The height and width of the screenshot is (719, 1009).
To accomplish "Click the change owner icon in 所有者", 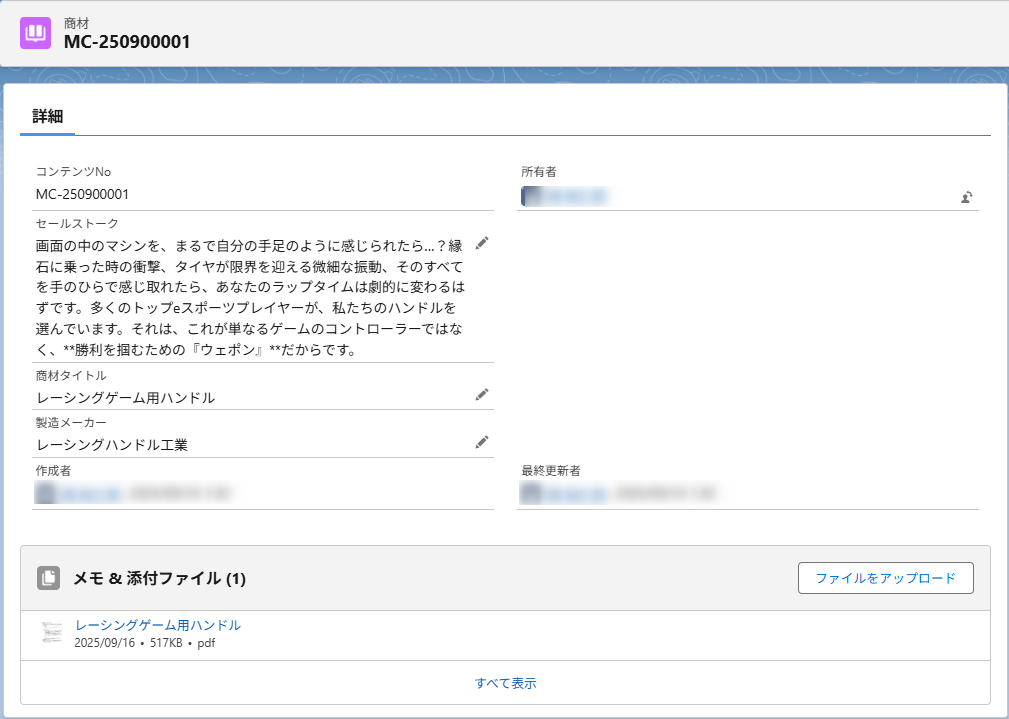I will tap(967, 197).
